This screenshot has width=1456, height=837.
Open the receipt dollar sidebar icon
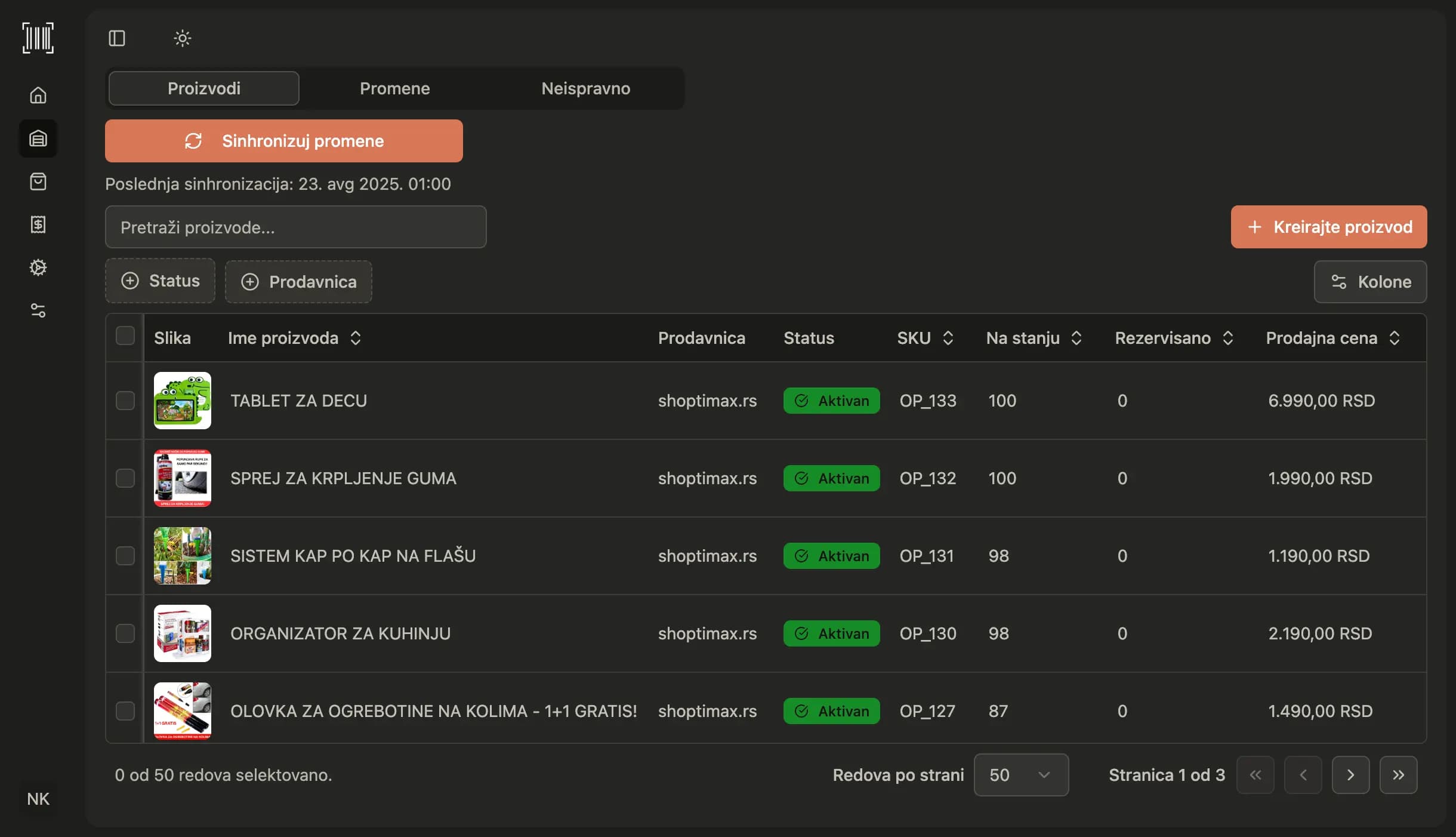(x=38, y=224)
